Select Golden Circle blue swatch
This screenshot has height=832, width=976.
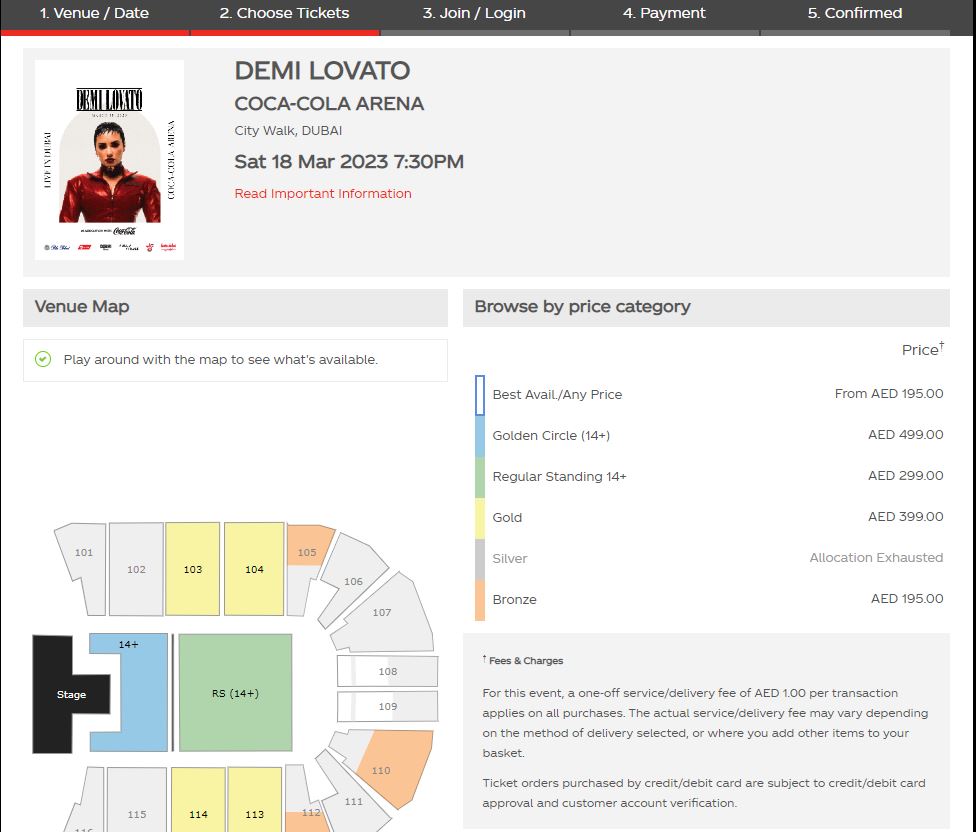pos(480,436)
